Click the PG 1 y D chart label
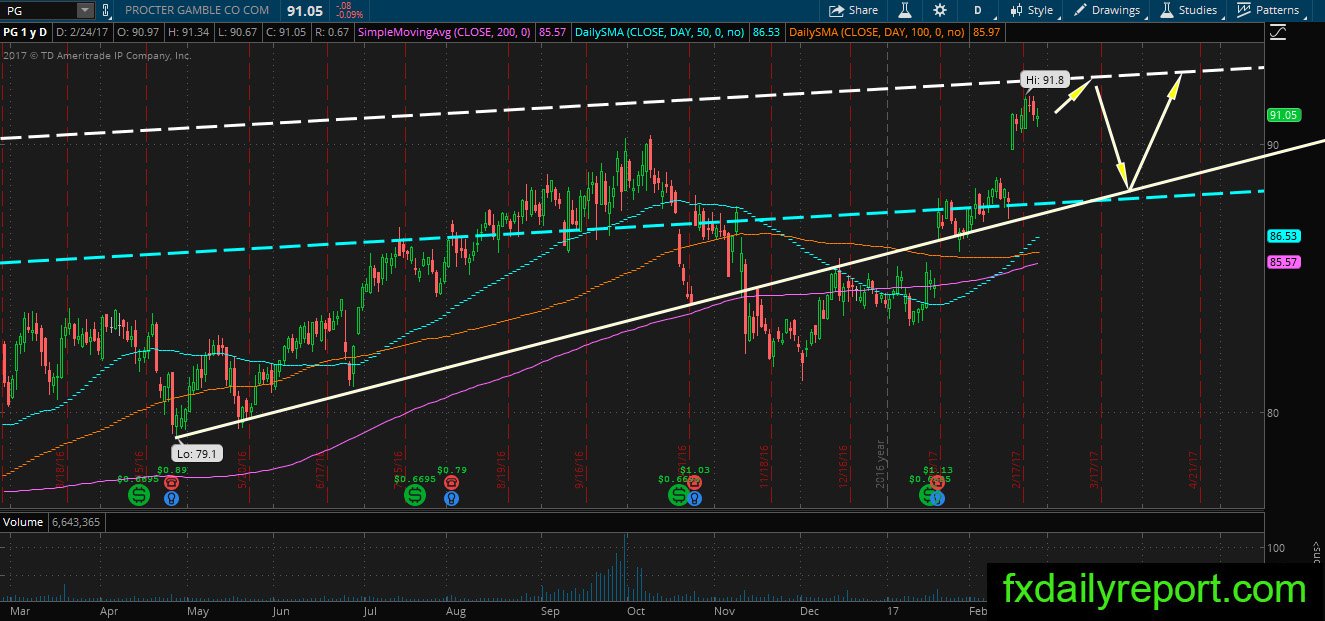The image size is (1325, 621). coord(23,33)
